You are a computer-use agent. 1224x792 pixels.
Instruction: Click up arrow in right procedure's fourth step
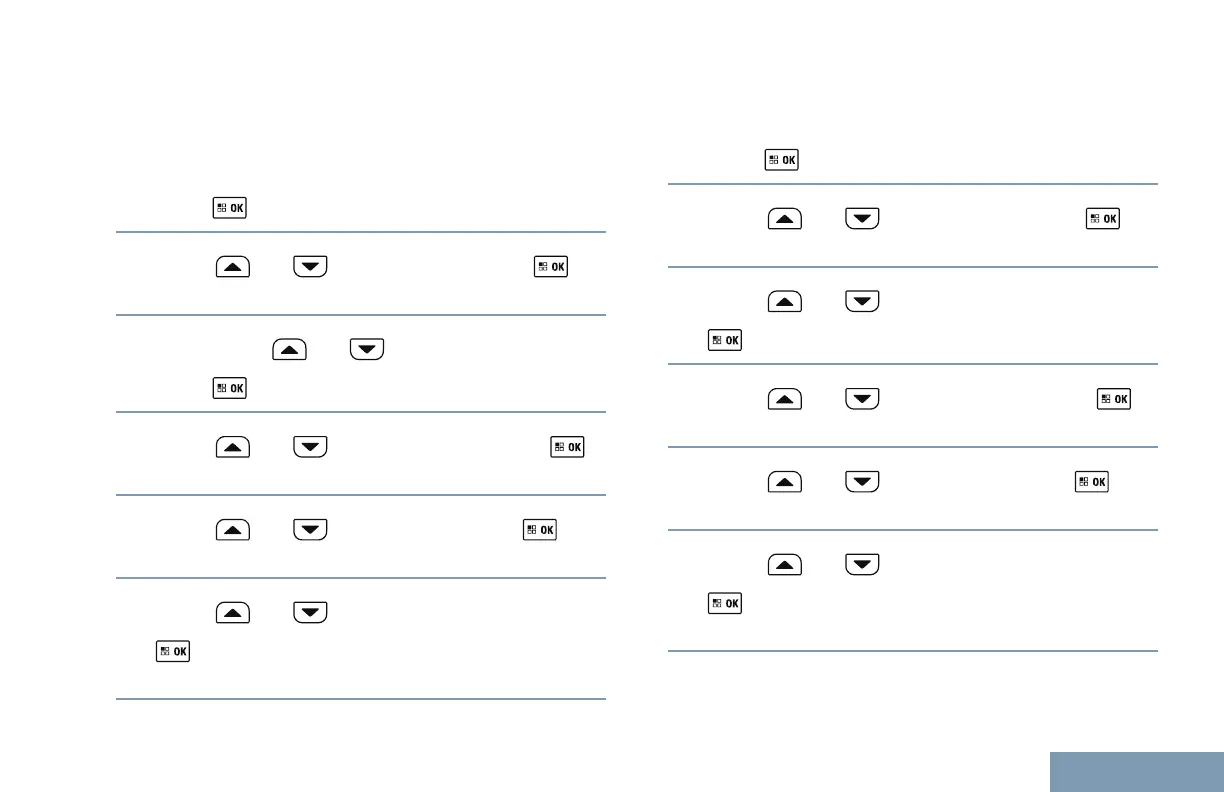pos(785,400)
